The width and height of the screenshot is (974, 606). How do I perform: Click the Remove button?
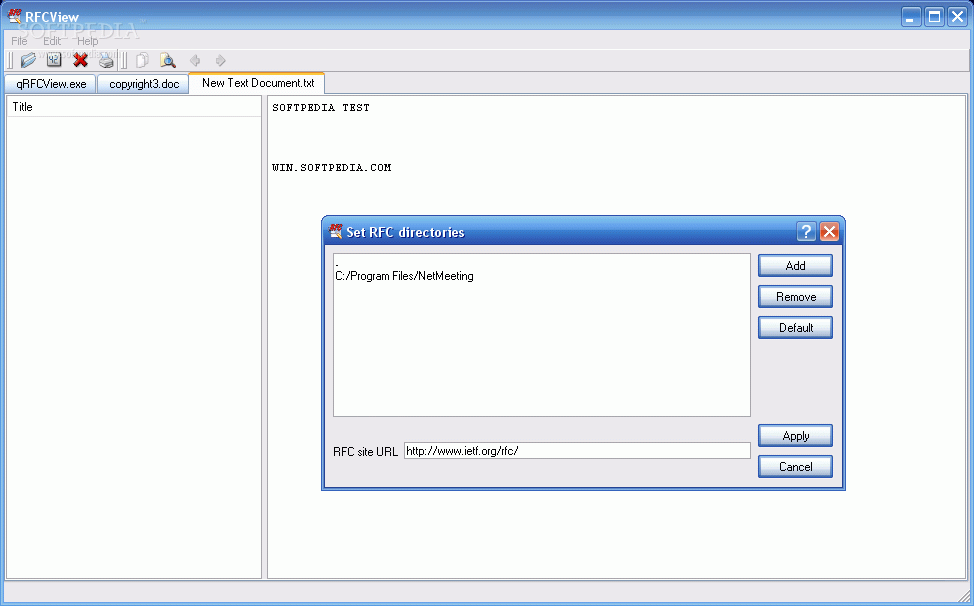pyautogui.click(x=795, y=297)
